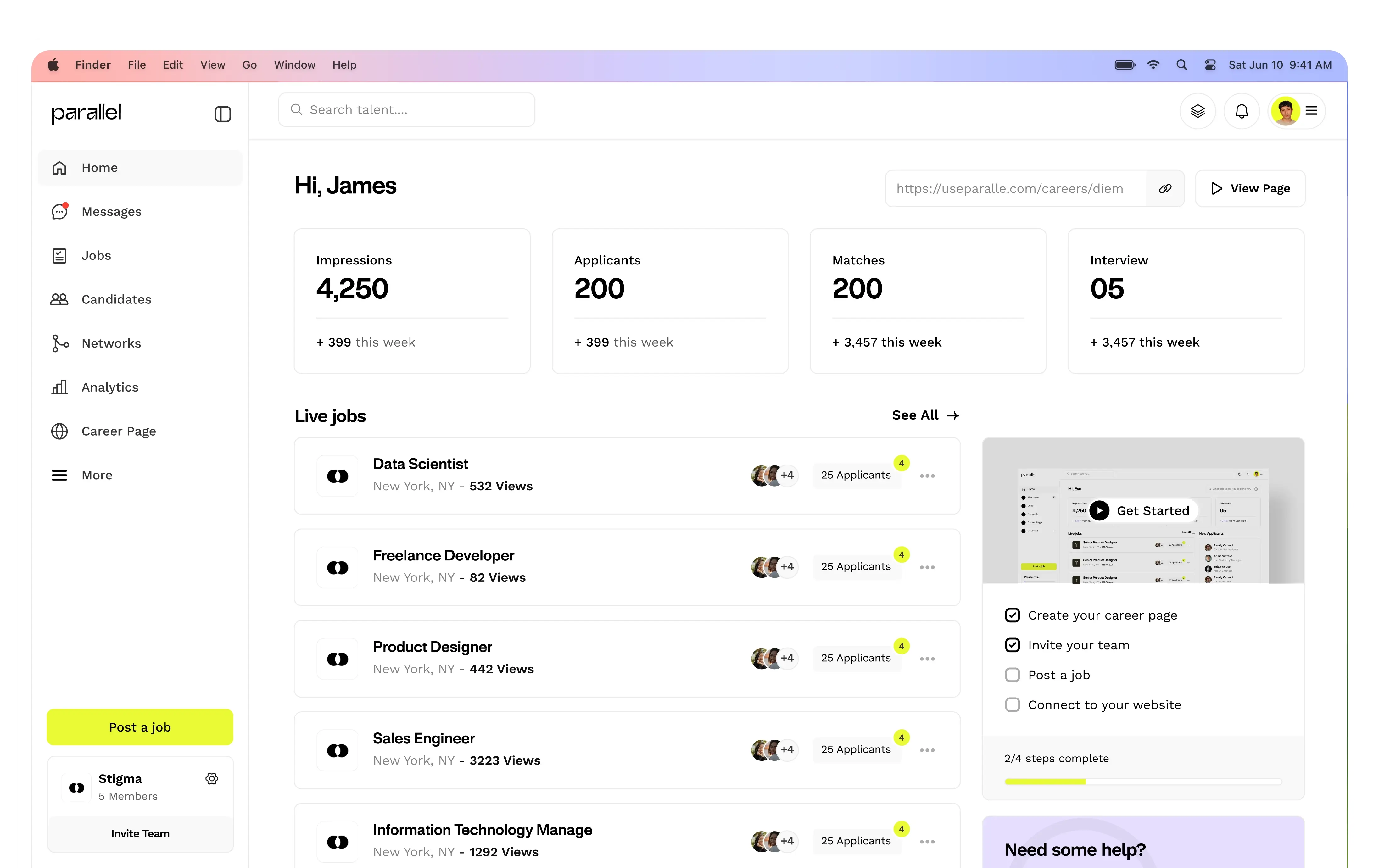This screenshot has width=1379, height=868.
Task: Collapse the sidebar with panel icon
Action: pos(222,114)
